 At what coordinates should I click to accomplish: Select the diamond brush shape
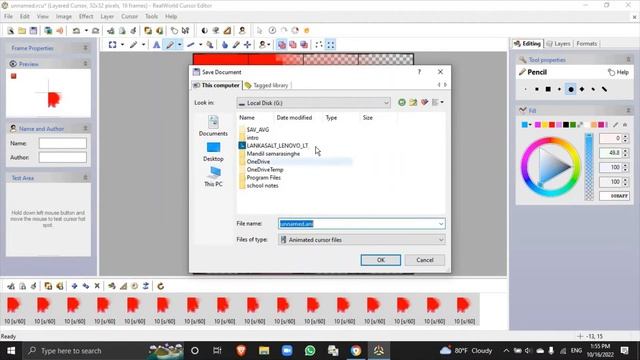pyautogui.click(x=582, y=89)
